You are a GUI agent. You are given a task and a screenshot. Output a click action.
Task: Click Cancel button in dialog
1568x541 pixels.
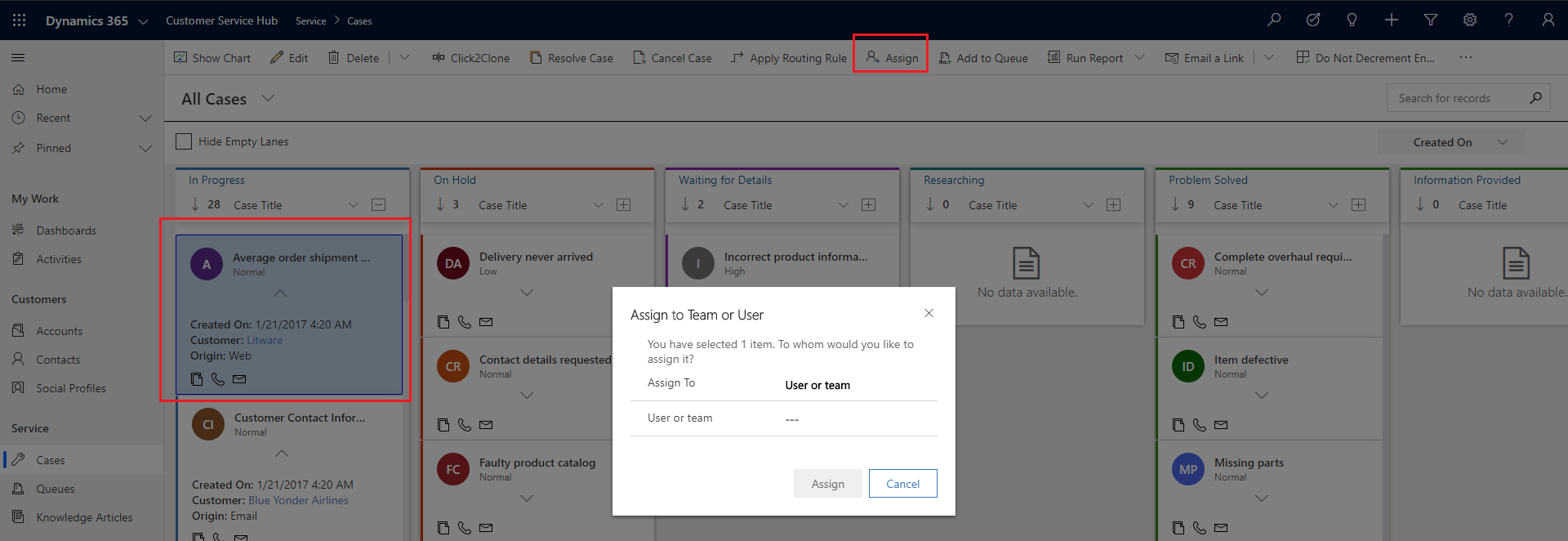coord(902,484)
